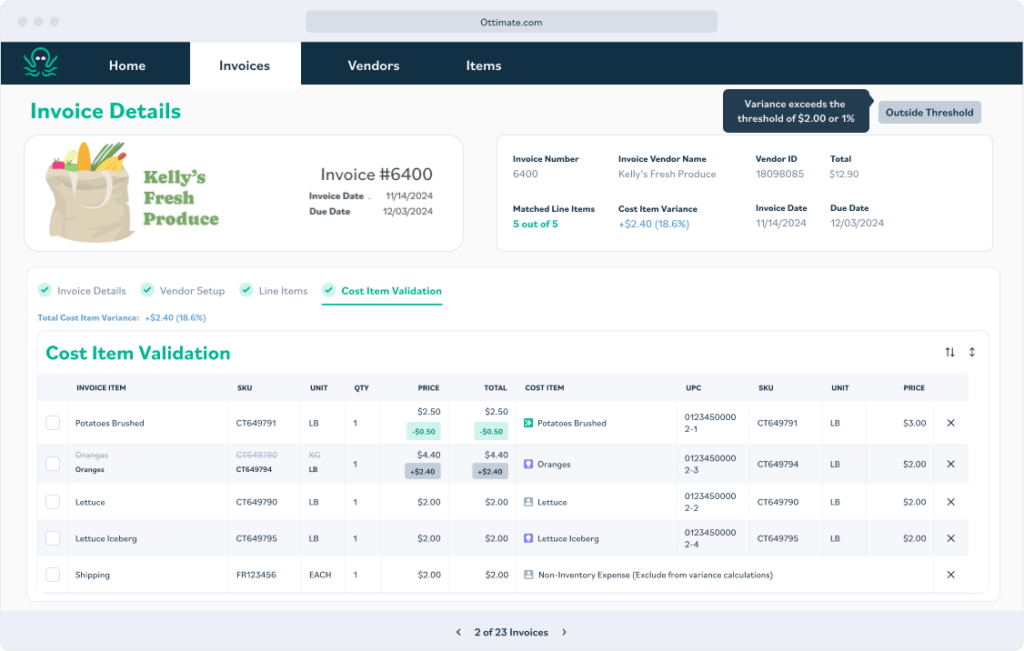Click the purple Lettuce Iceberg cost item icon
Screen dimensions: 1024x651
click(x=528, y=538)
